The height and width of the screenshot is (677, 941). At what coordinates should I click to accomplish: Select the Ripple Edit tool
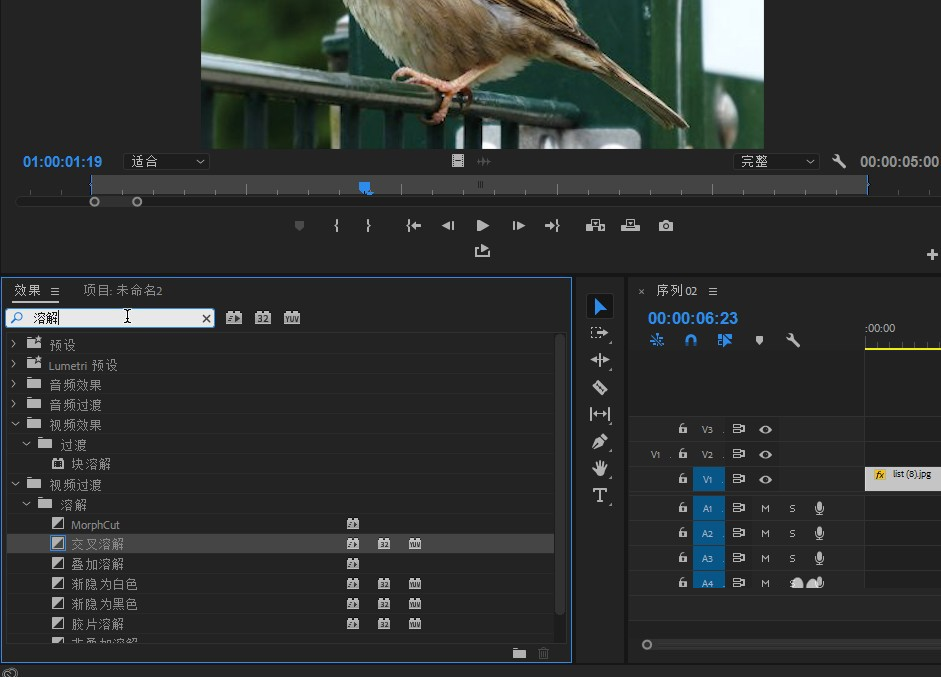point(600,360)
